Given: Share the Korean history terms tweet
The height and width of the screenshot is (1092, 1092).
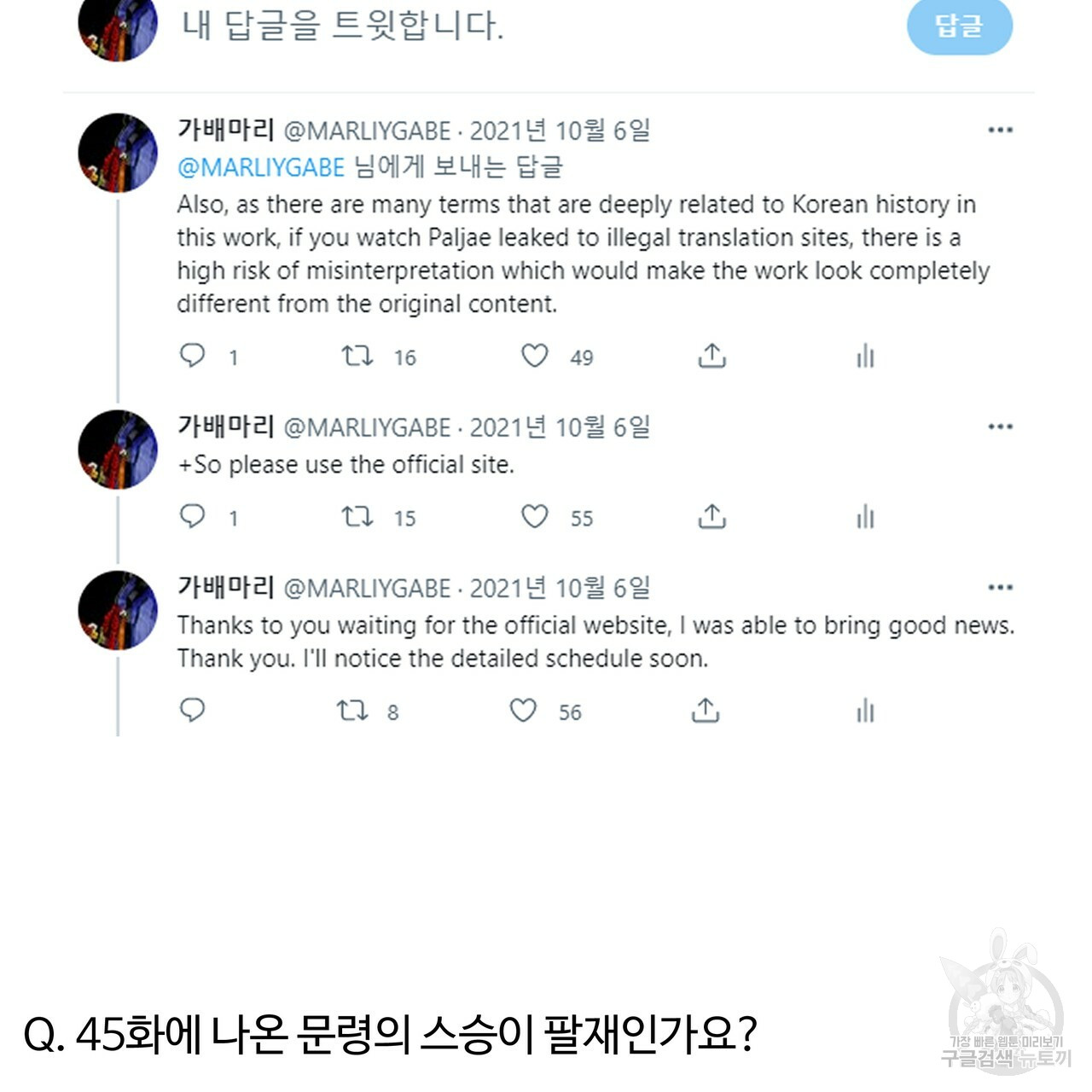Looking at the screenshot, I should point(712,355).
